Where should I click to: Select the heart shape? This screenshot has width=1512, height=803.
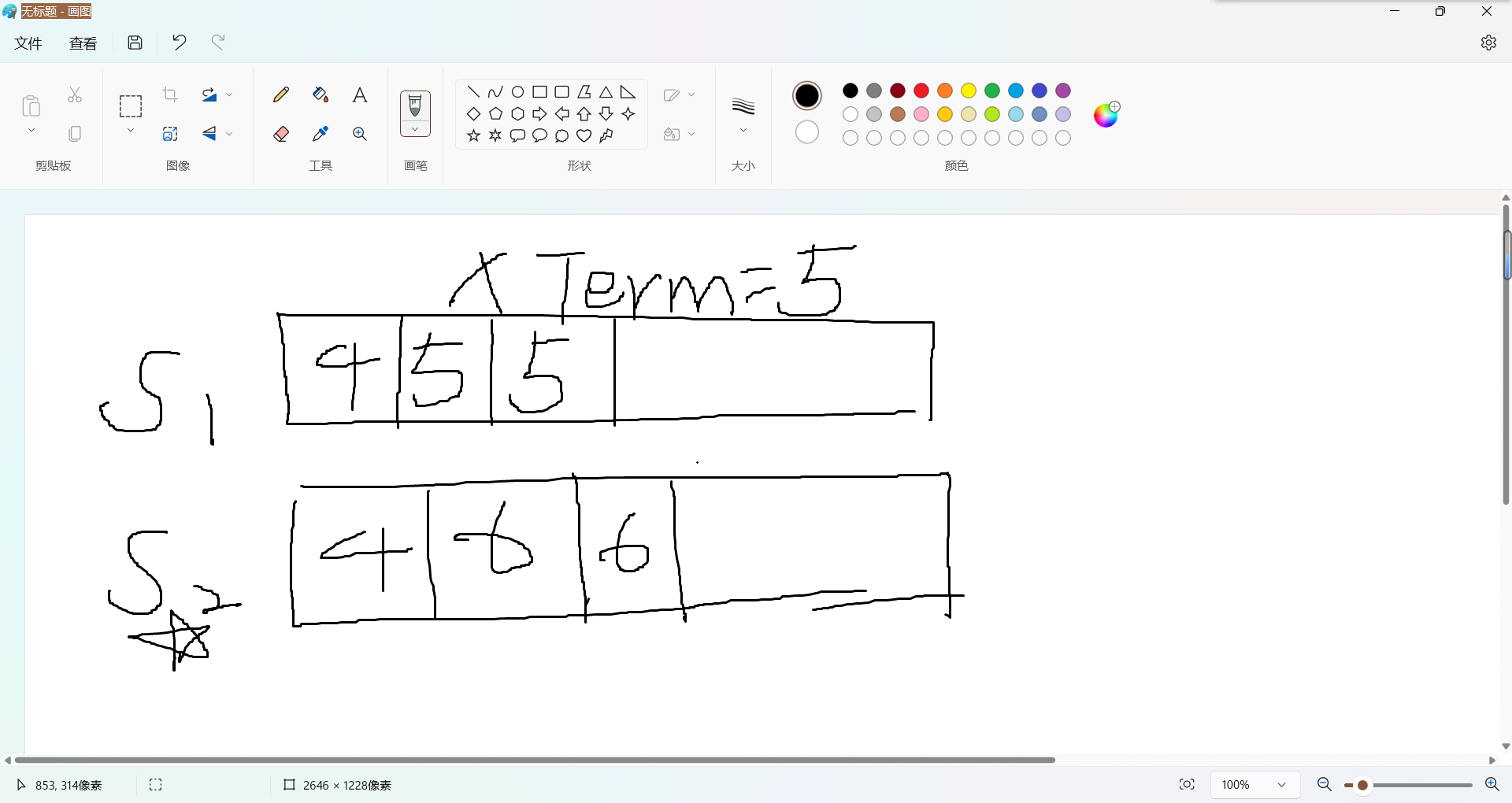[584, 135]
